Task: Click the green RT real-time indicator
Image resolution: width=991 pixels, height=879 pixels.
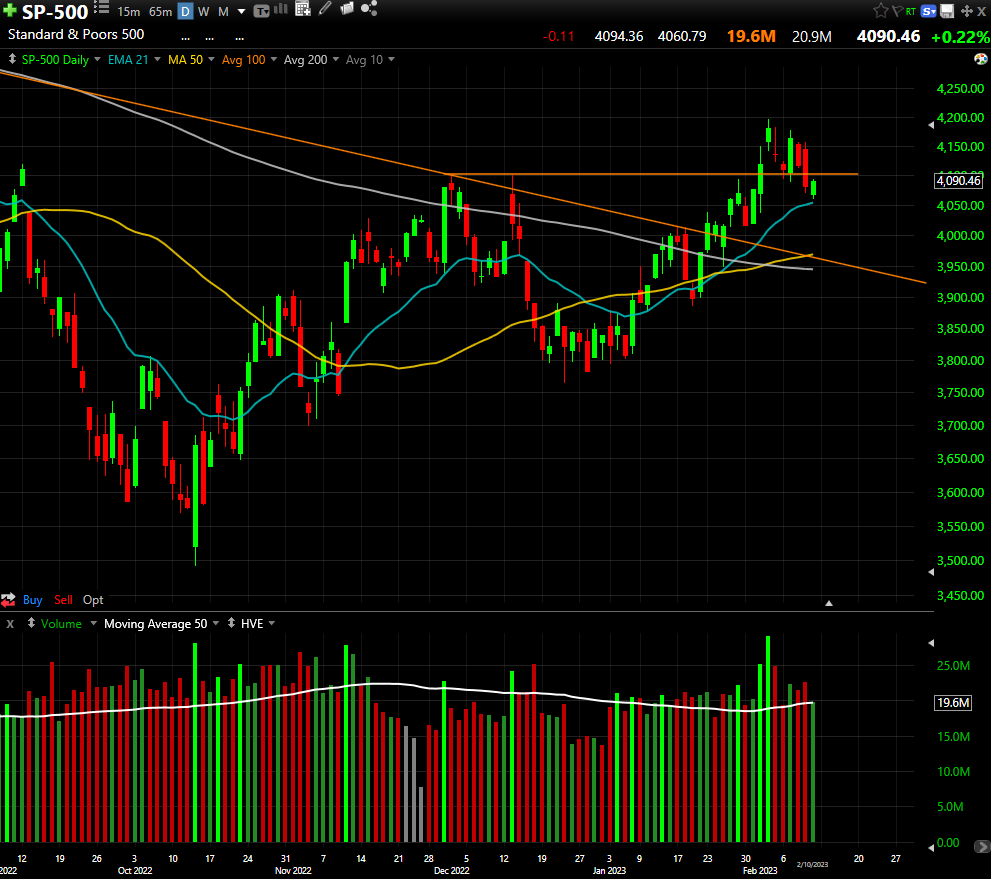Action: click(x=911, y=11)
